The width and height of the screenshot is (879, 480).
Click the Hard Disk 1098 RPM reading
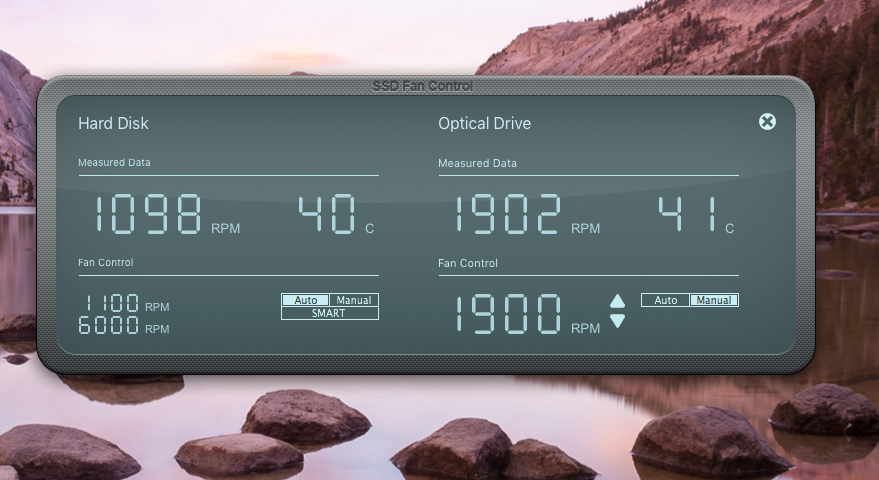(x=166, y=214)
